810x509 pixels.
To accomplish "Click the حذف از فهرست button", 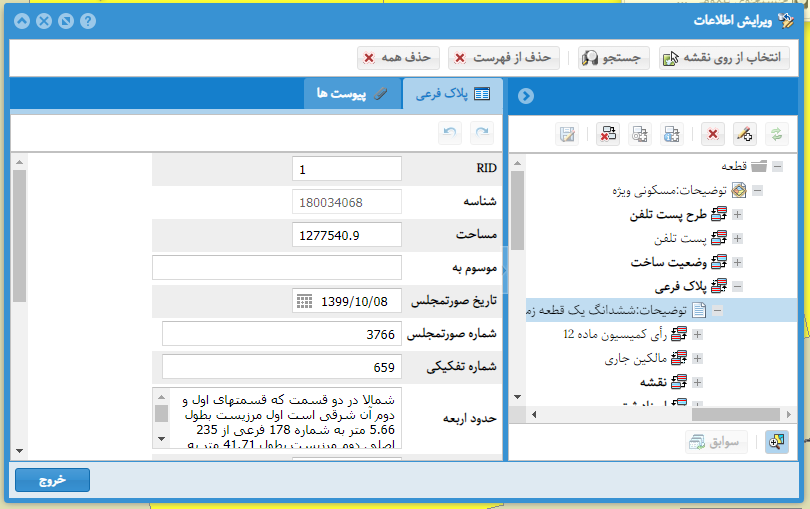I will 504,58.
